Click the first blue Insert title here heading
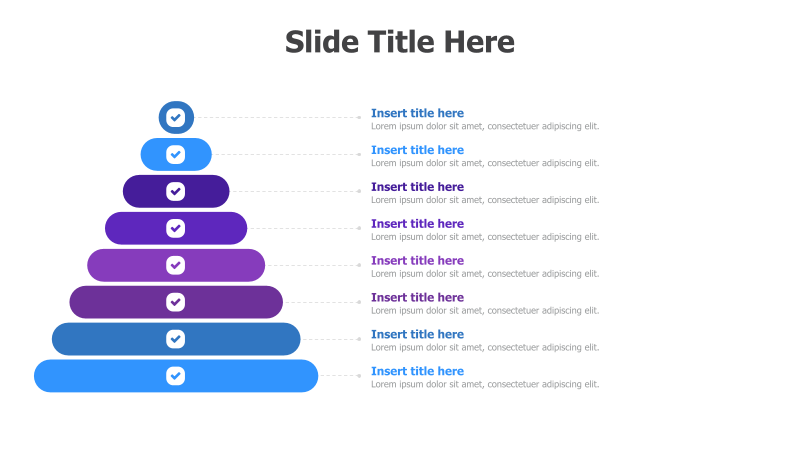Viewport: 800px width, 450px height. [417, 113]
